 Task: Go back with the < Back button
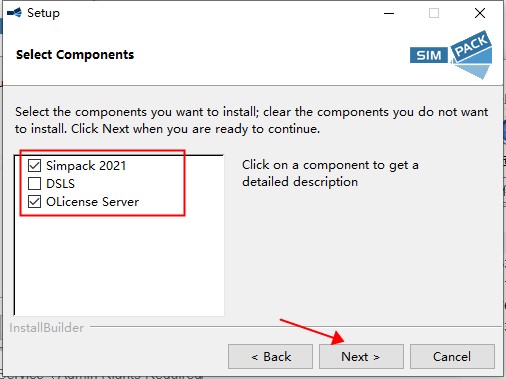point(270,356)
